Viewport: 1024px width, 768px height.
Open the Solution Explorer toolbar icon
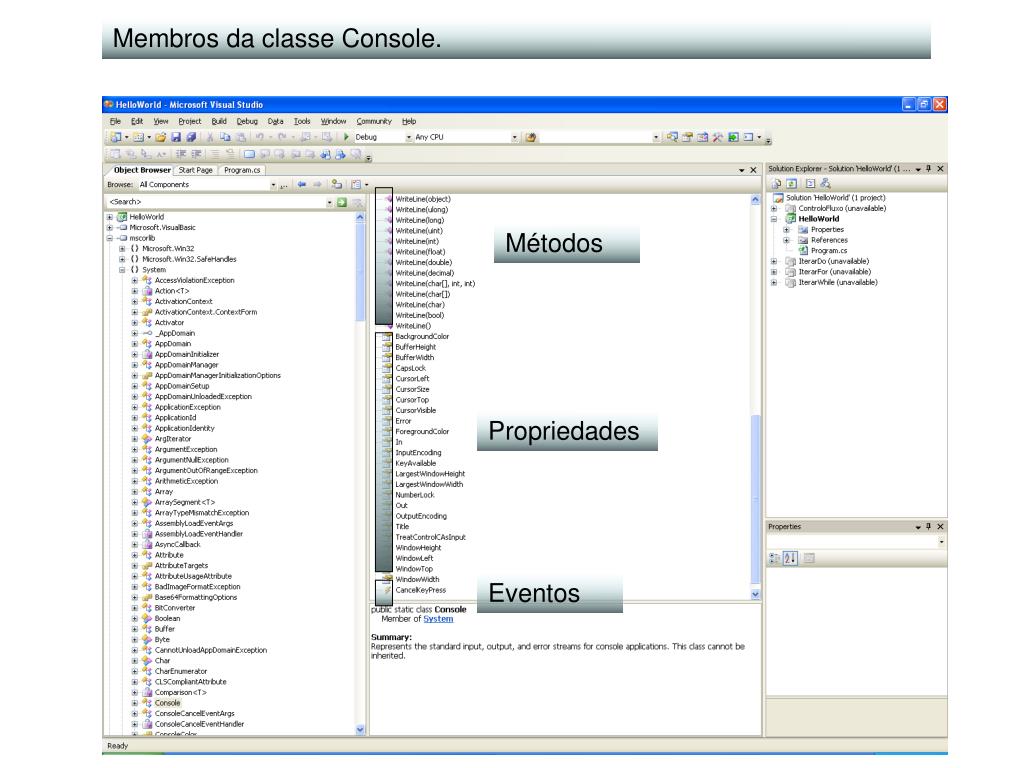[x=672, y=137]
